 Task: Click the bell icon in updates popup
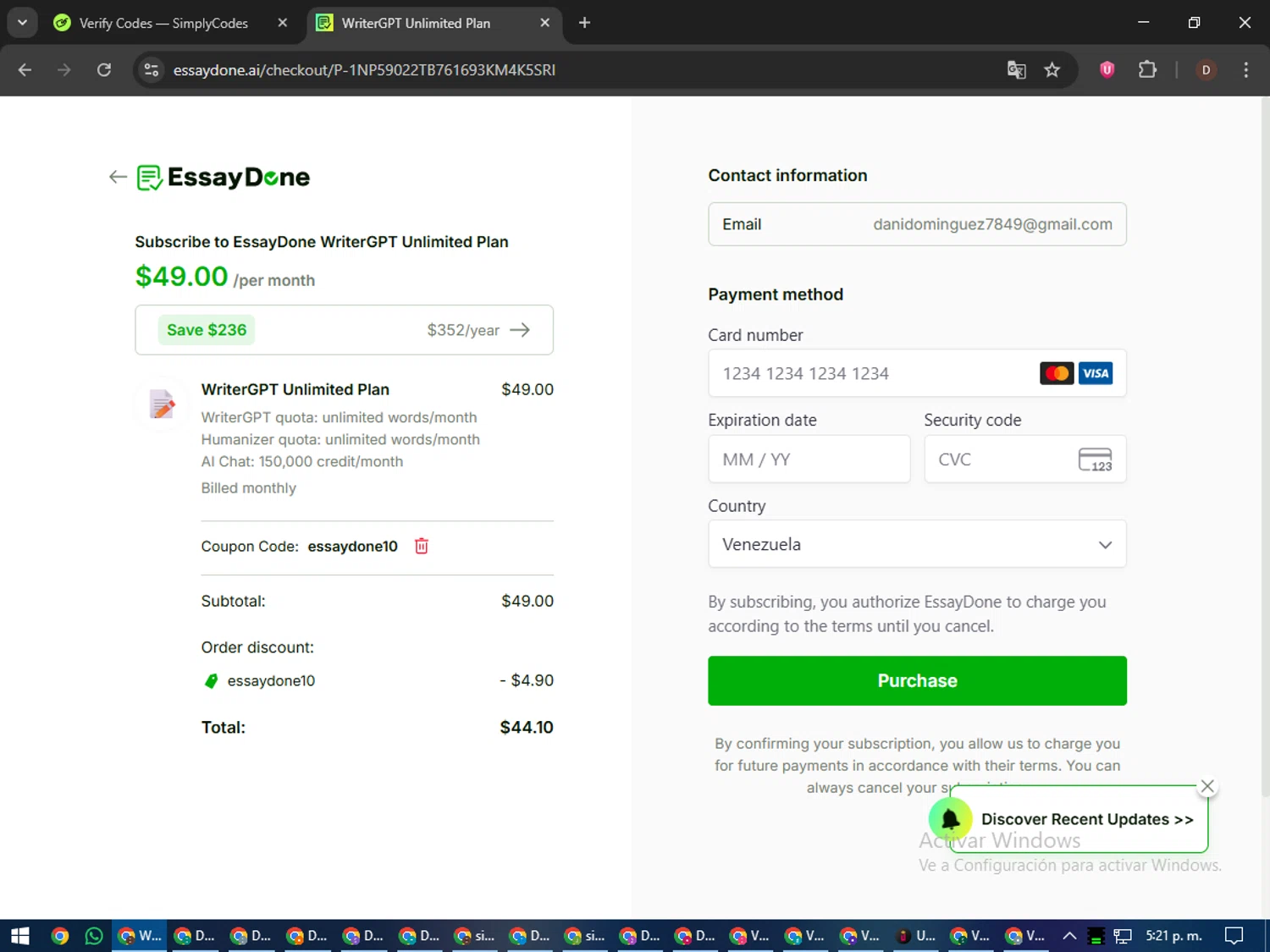click(x=950, y=819)
